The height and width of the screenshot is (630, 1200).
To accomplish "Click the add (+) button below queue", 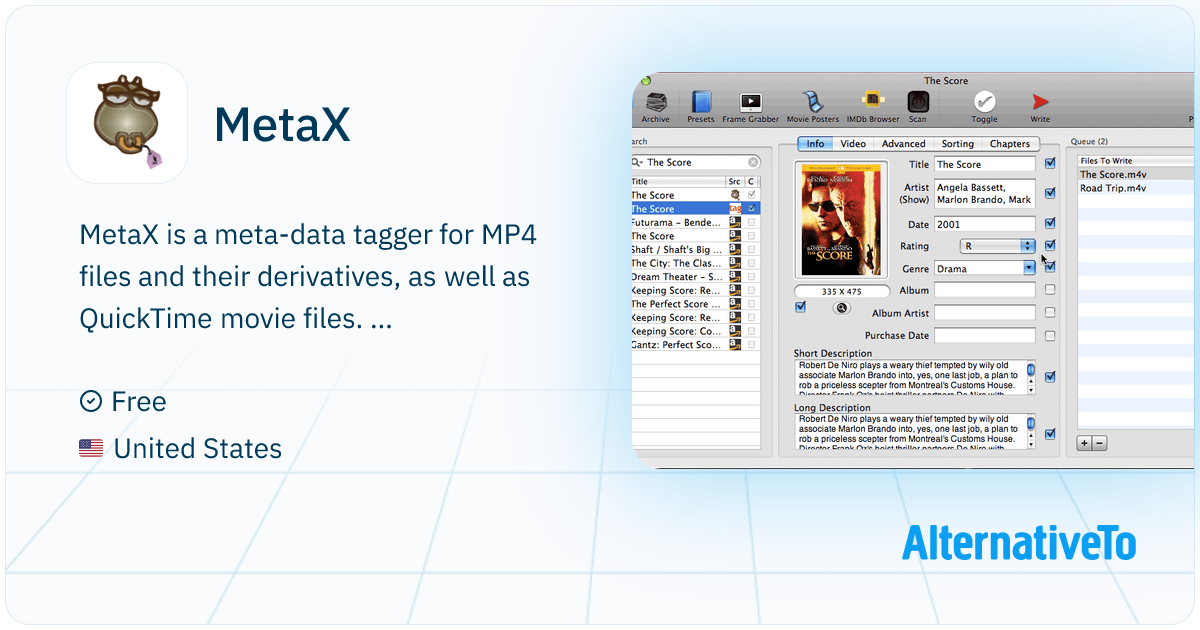I will [x=1085, y=442].
